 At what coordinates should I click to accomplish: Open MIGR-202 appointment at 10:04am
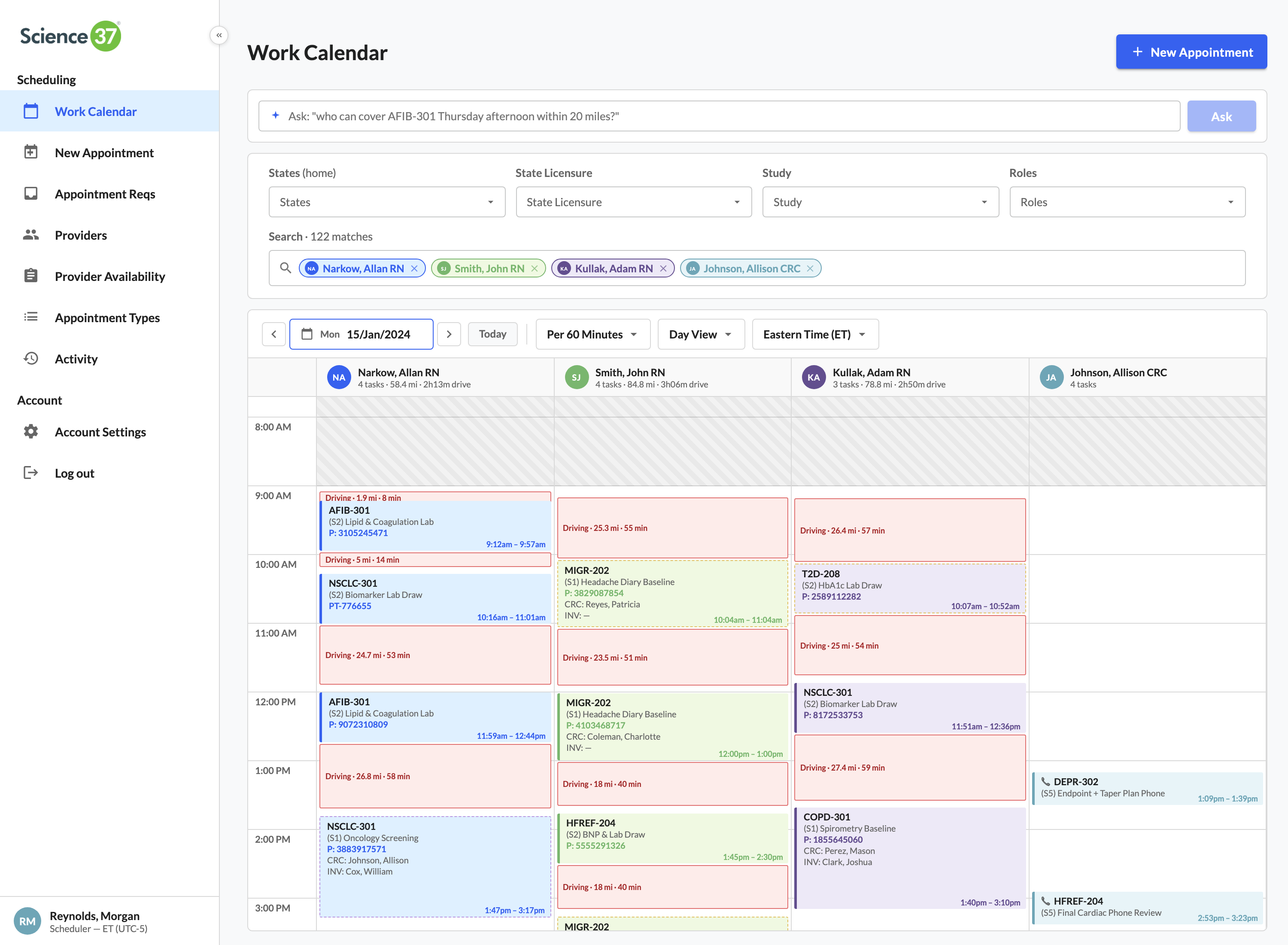(x=672, y=594)
